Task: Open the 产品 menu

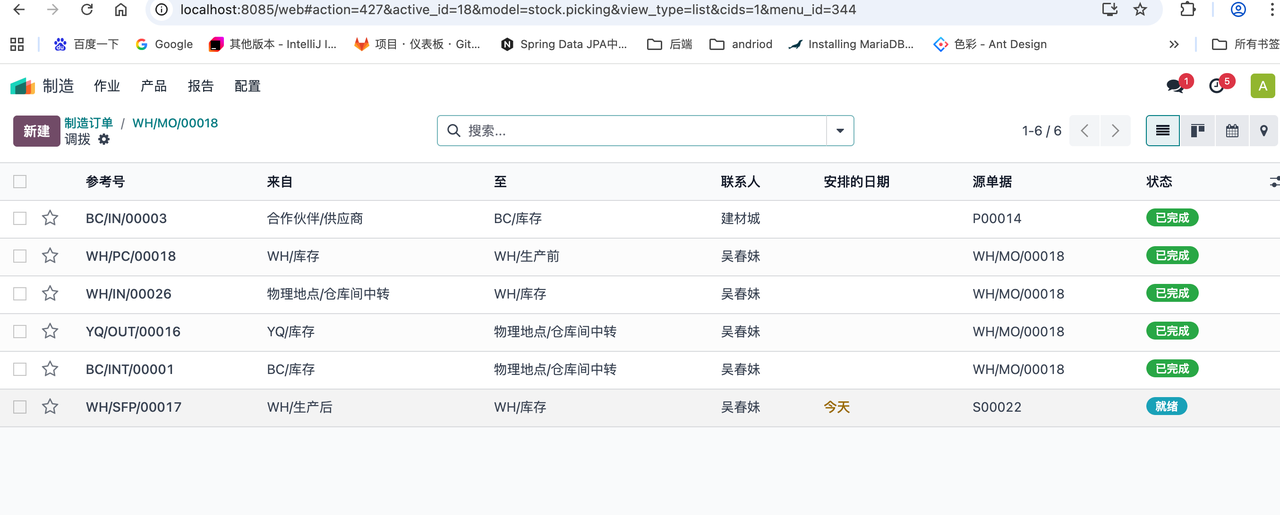Action: tap(154, 86)
